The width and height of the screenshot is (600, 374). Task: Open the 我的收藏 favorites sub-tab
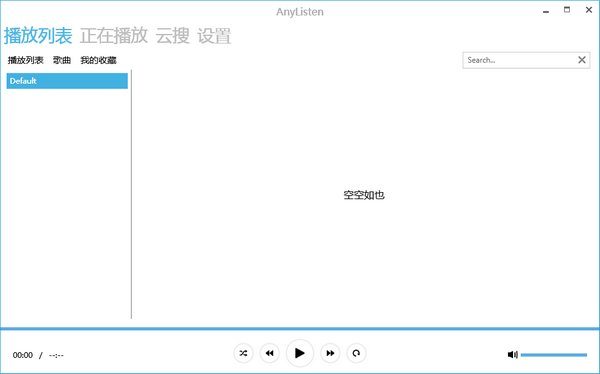tap(98, 60)
